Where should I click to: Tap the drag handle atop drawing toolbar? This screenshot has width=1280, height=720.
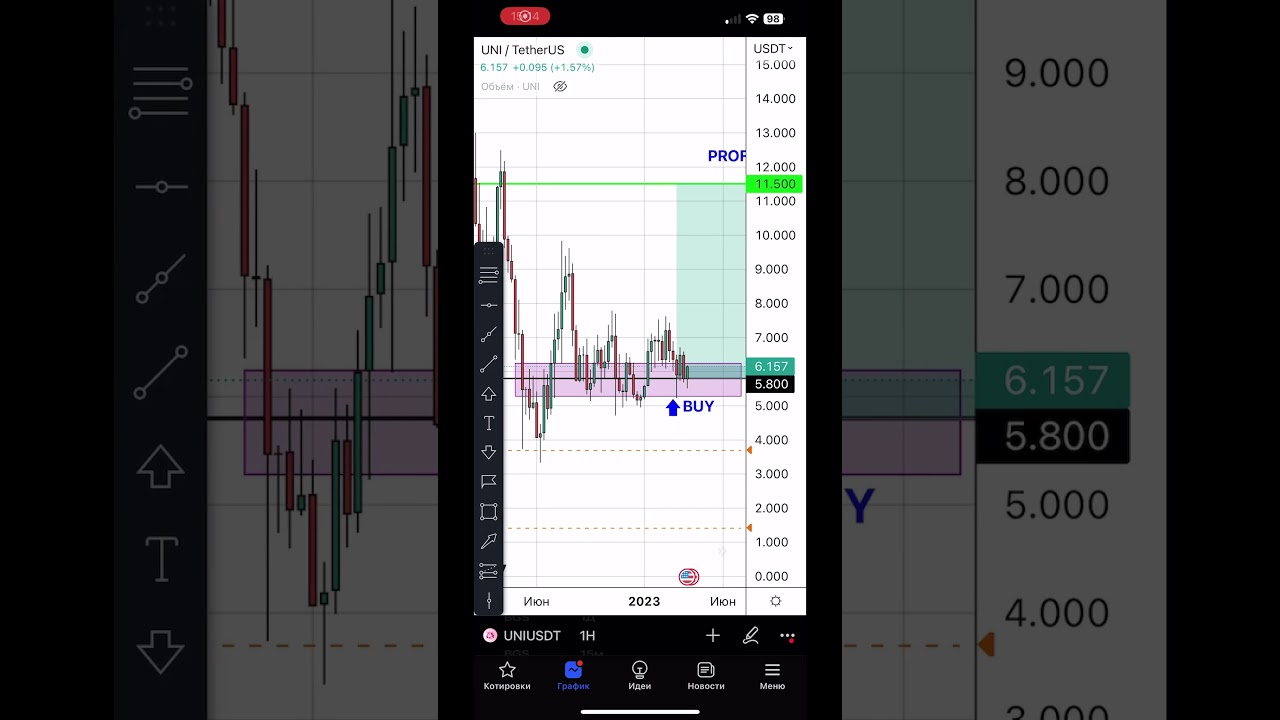click(488, 251)
